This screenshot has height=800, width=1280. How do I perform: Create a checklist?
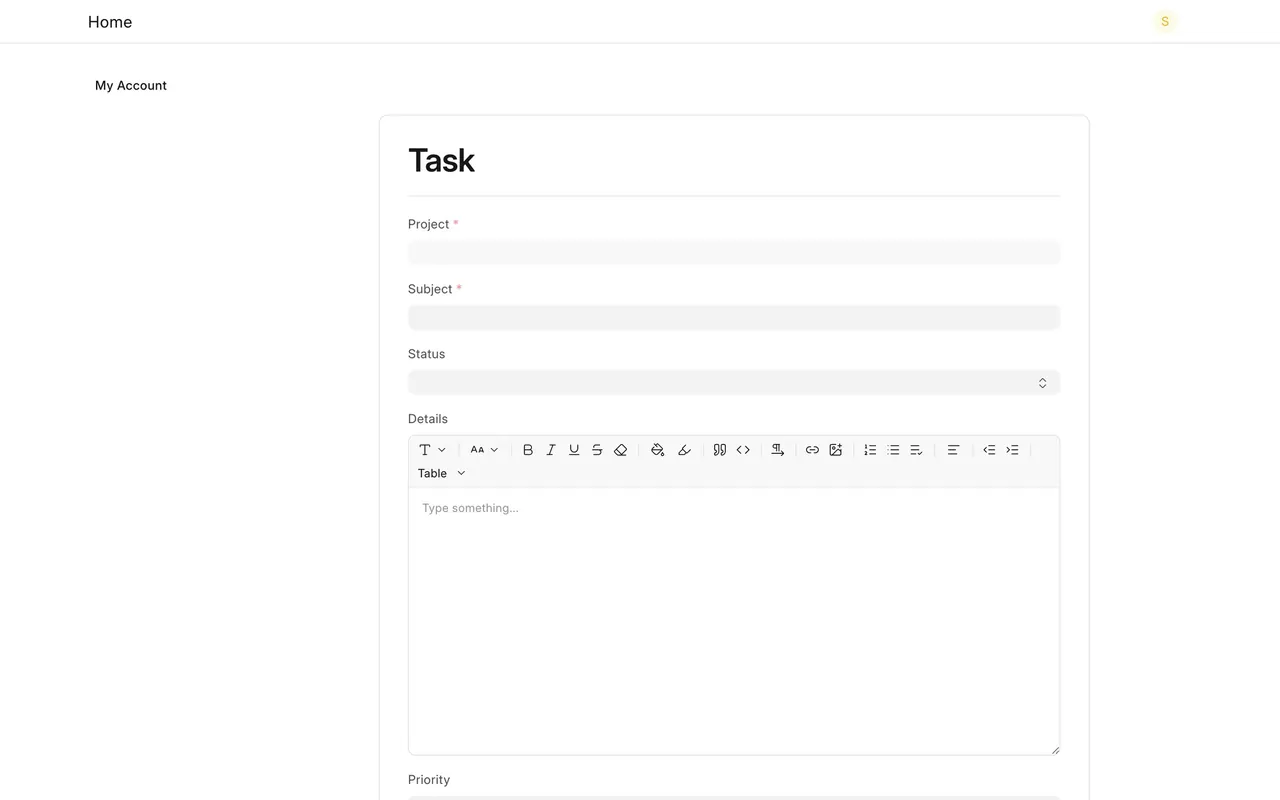(916, 450)
